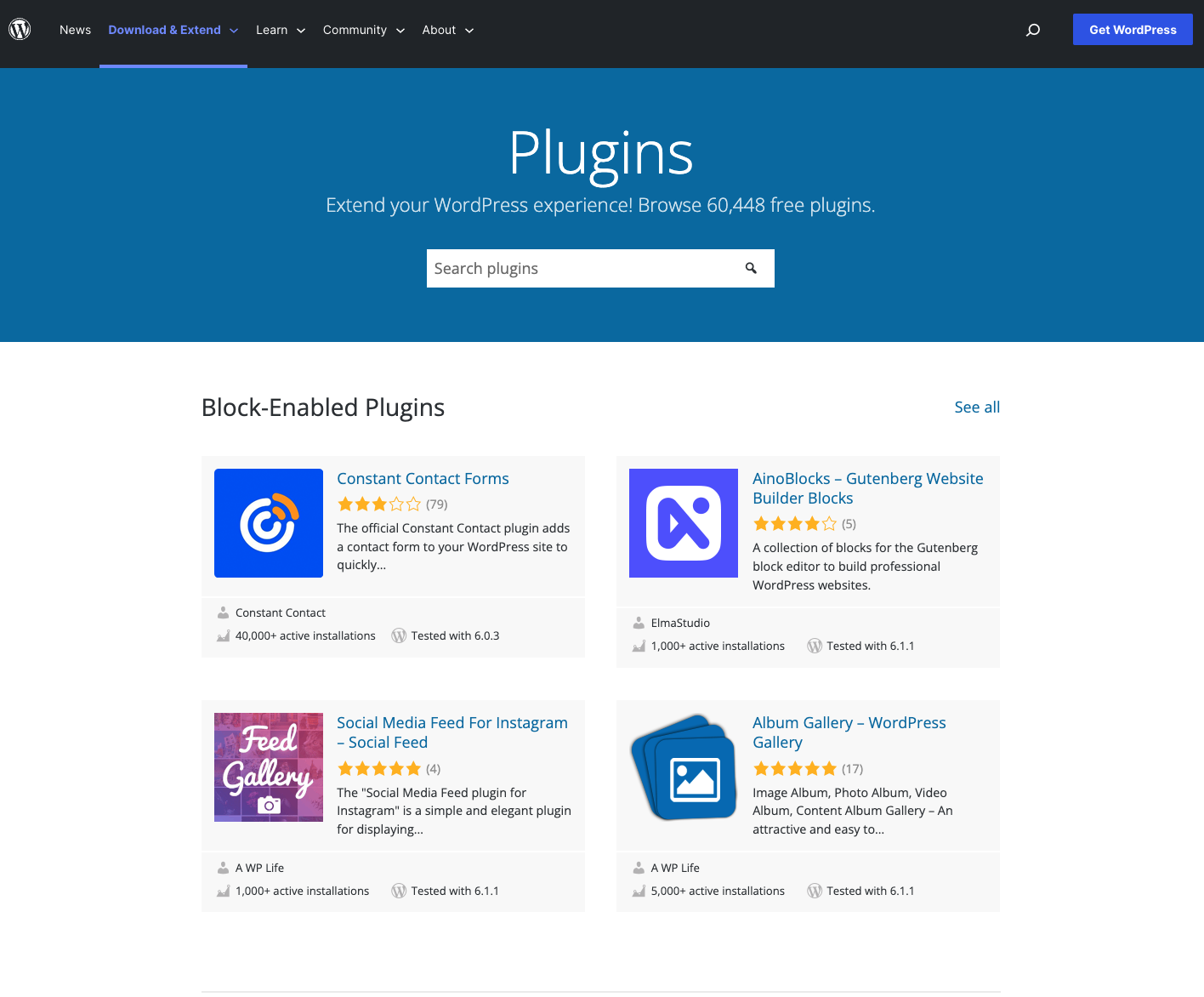Click the Constant Contact author name
Screen dimensions: 1204x997
coord(281,612)
